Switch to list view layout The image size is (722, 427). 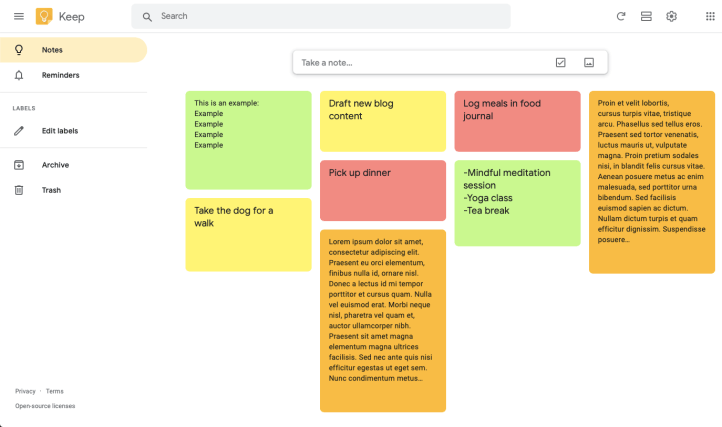click(646, 16)
